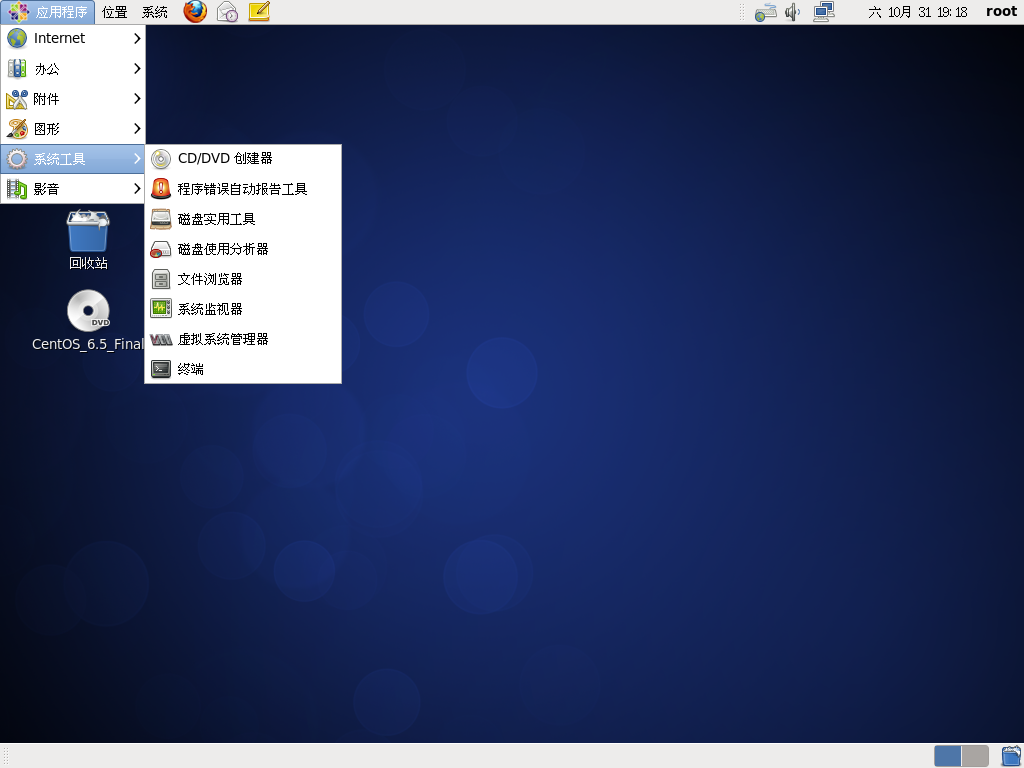This screenshot has width=1024, height=768.
Task: Choose 系统监视器 menu entry
Action: 243,309
